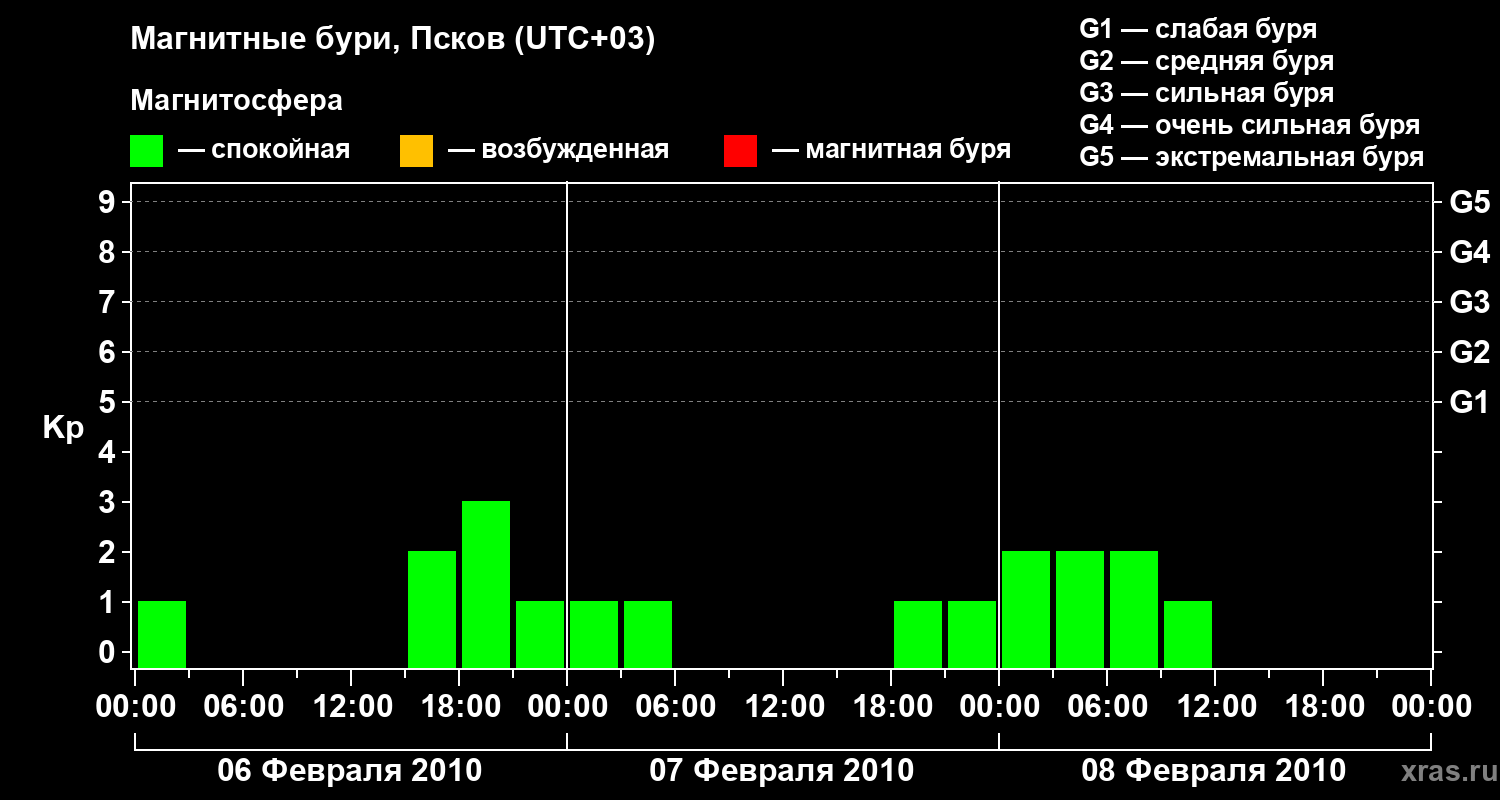Select the 18:00–21:00 bar on 07 February
Screen dimensions: 1500x800
(918, 634)
